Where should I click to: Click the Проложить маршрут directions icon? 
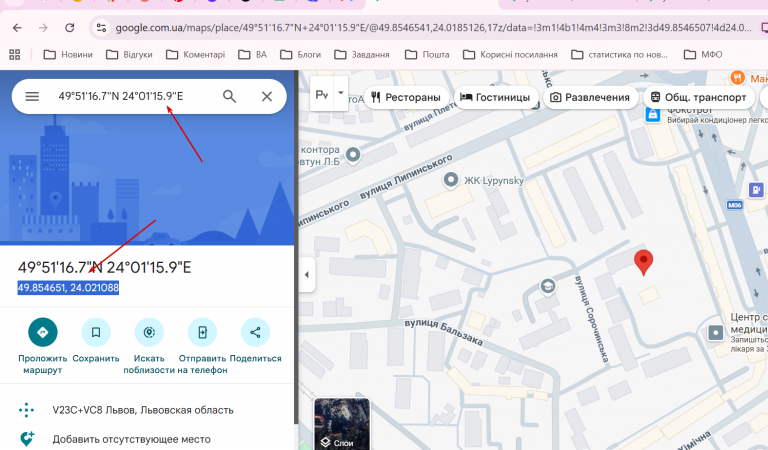43,332
